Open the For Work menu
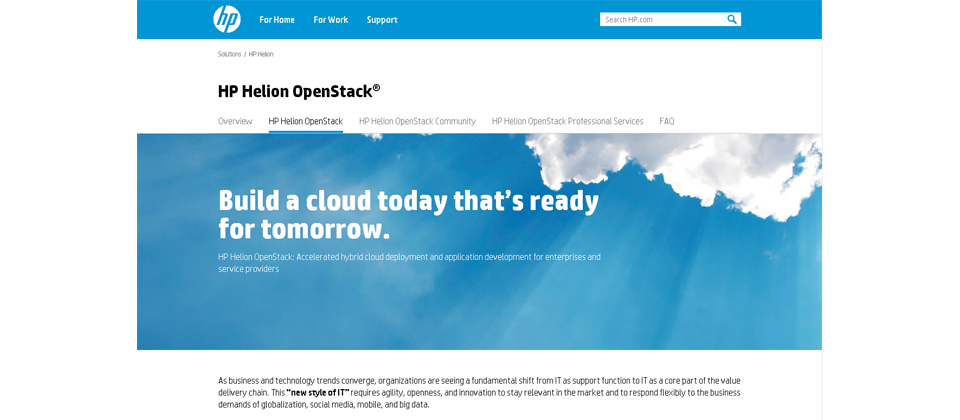The image size is (960, 420). click(331, 20)
